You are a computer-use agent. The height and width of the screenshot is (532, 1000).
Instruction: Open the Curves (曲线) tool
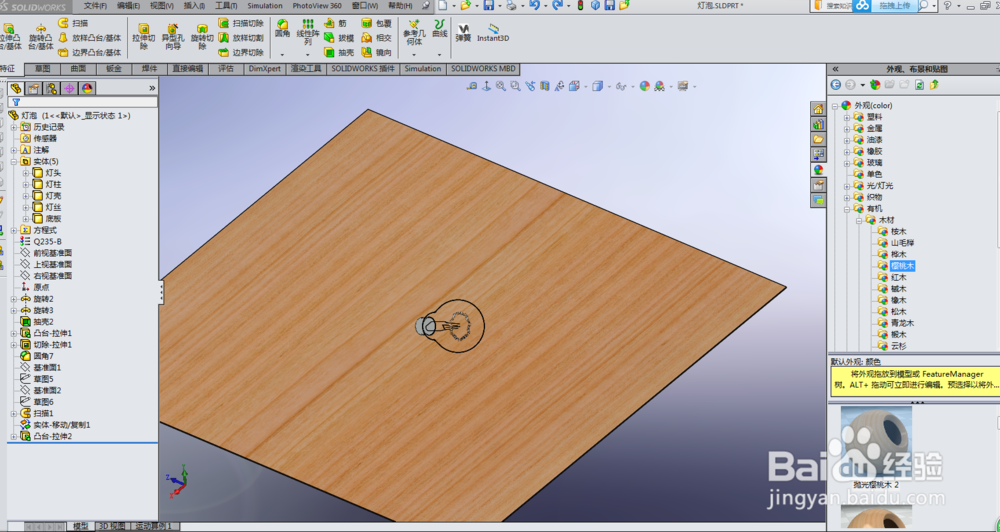tap(439, 28)
